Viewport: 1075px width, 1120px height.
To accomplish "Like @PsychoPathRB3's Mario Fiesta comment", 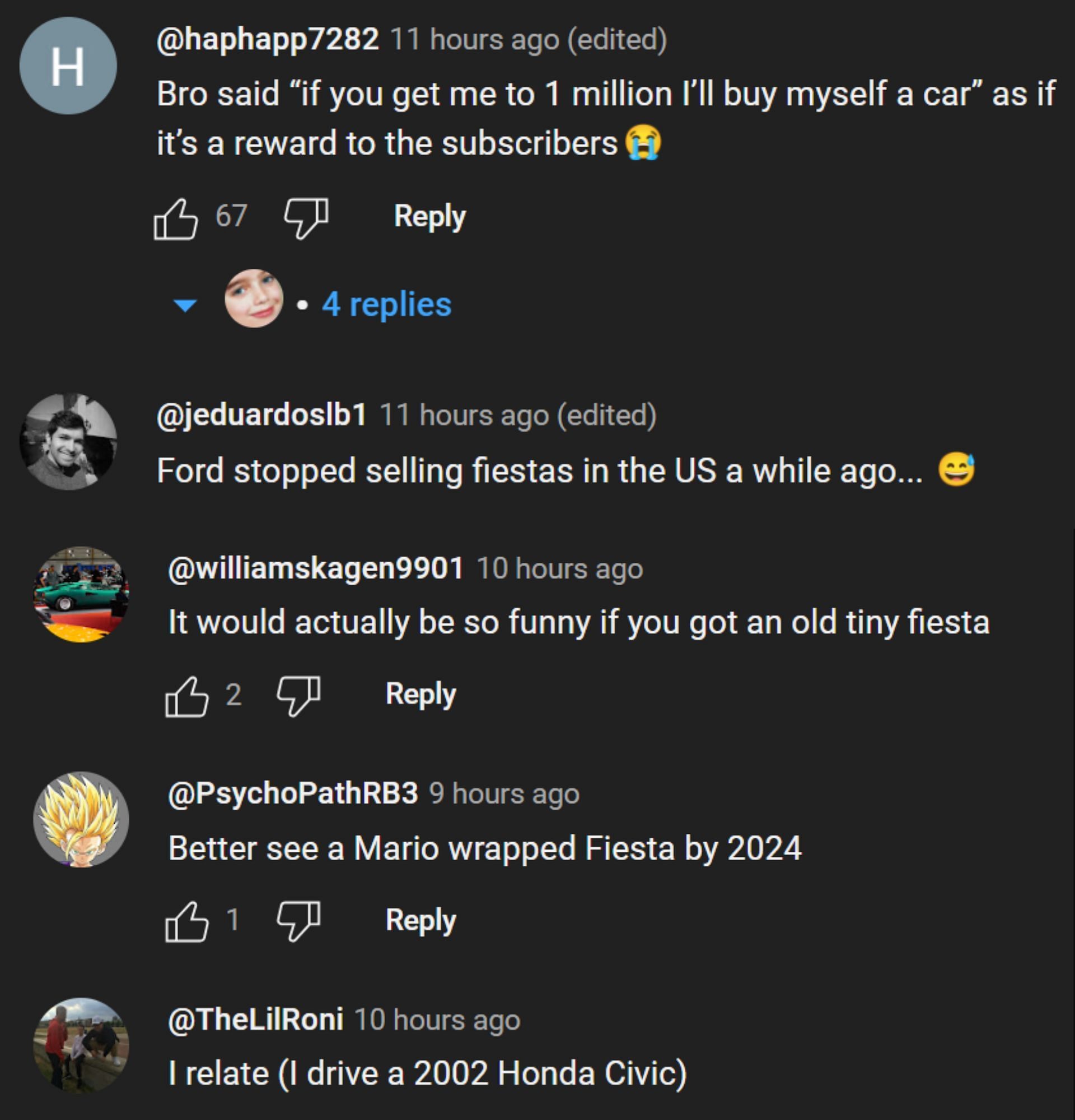I will click(x=186, y=921).
